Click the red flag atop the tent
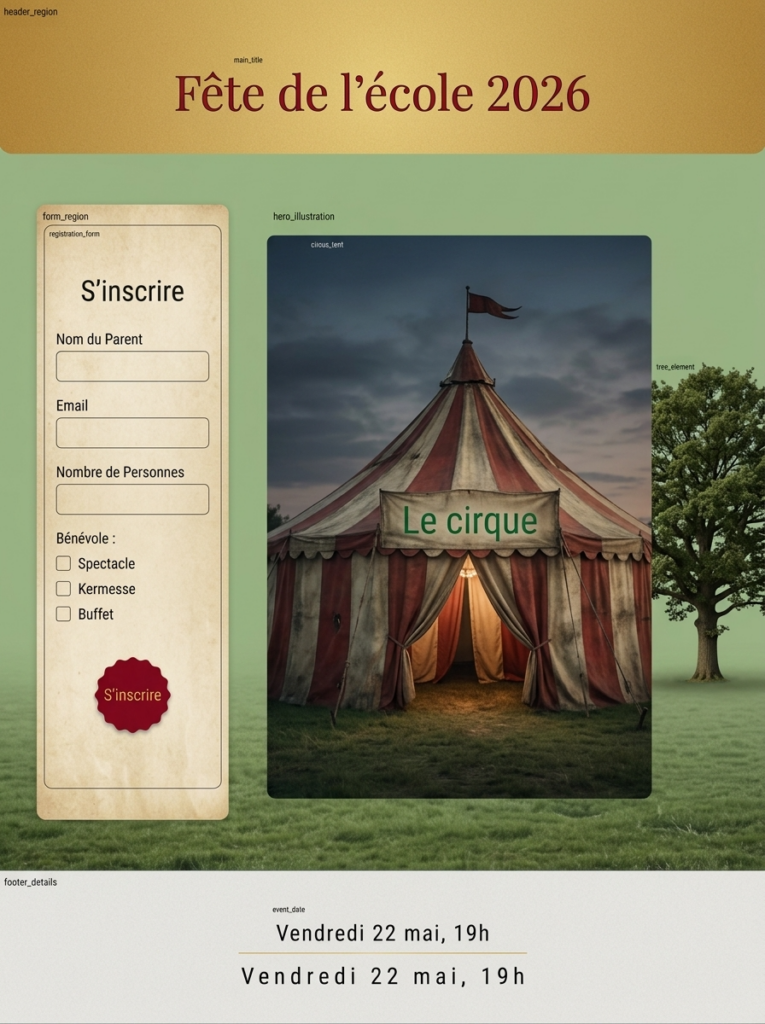Screen dimensions: 765x1024 [x=491, y=305]
